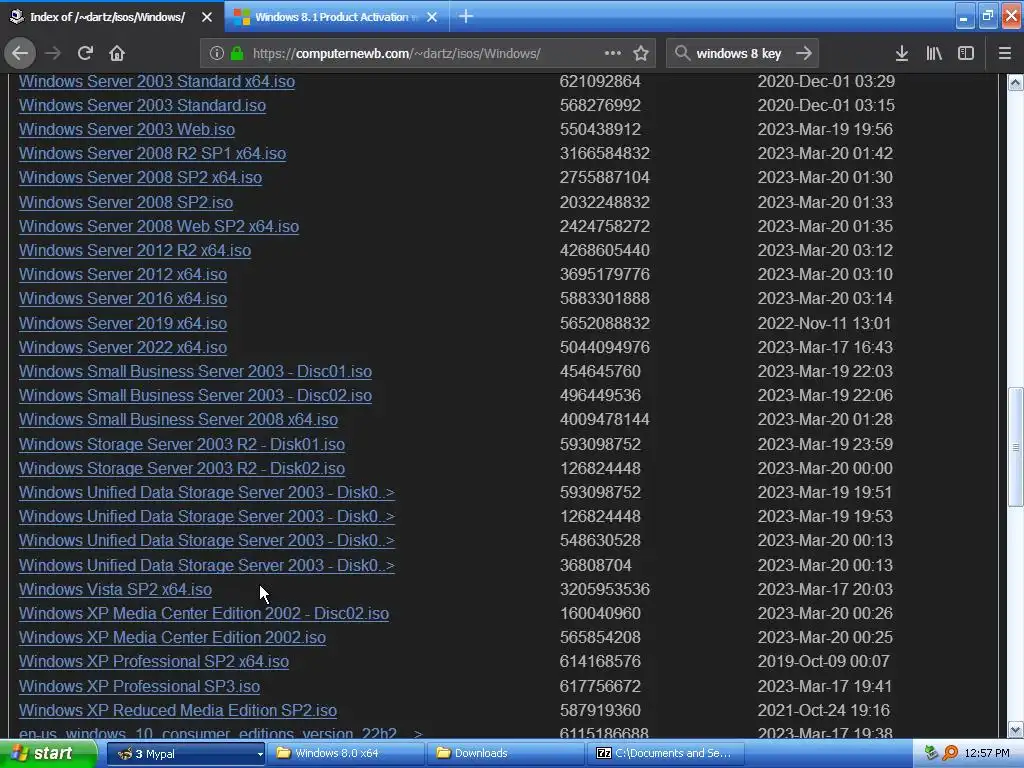Open Windows XP Reduced Media Edition SP2.iso
The width and height of the screenshot is (1024, 768).
click(178, 711)
